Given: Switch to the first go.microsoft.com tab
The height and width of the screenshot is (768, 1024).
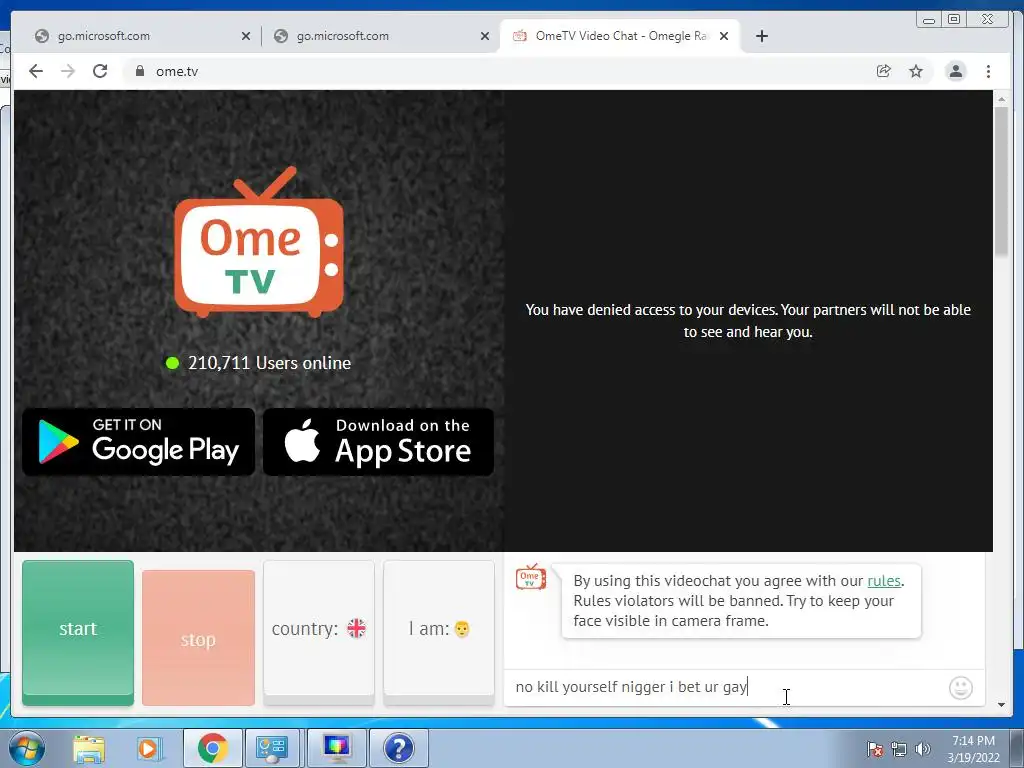Looking at the screenshot, I should pyautogui.click(x=140, y=36).
